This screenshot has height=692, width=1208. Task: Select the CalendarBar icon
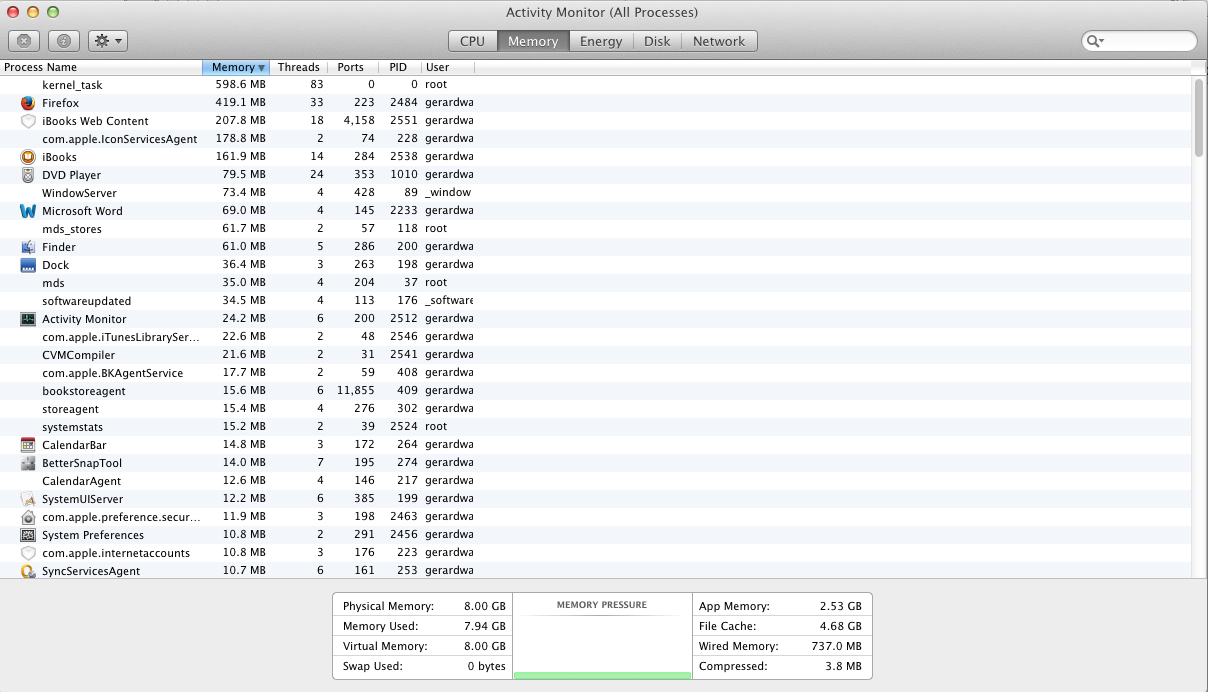(28, 445)
